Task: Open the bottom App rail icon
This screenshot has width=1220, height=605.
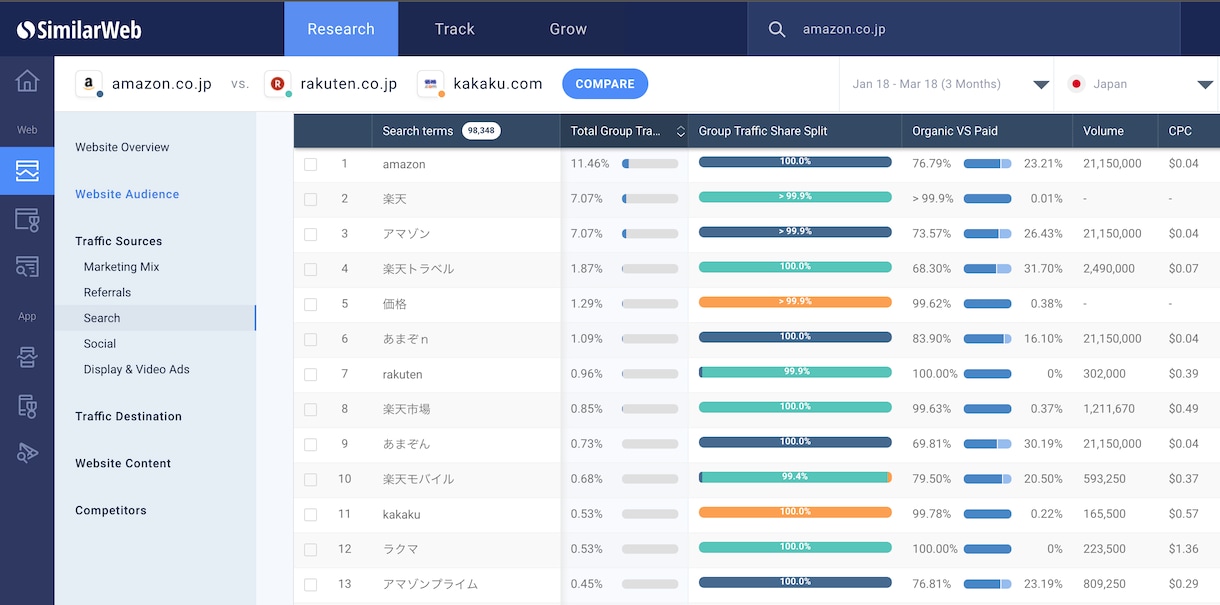Action: [x=27, y=453]
